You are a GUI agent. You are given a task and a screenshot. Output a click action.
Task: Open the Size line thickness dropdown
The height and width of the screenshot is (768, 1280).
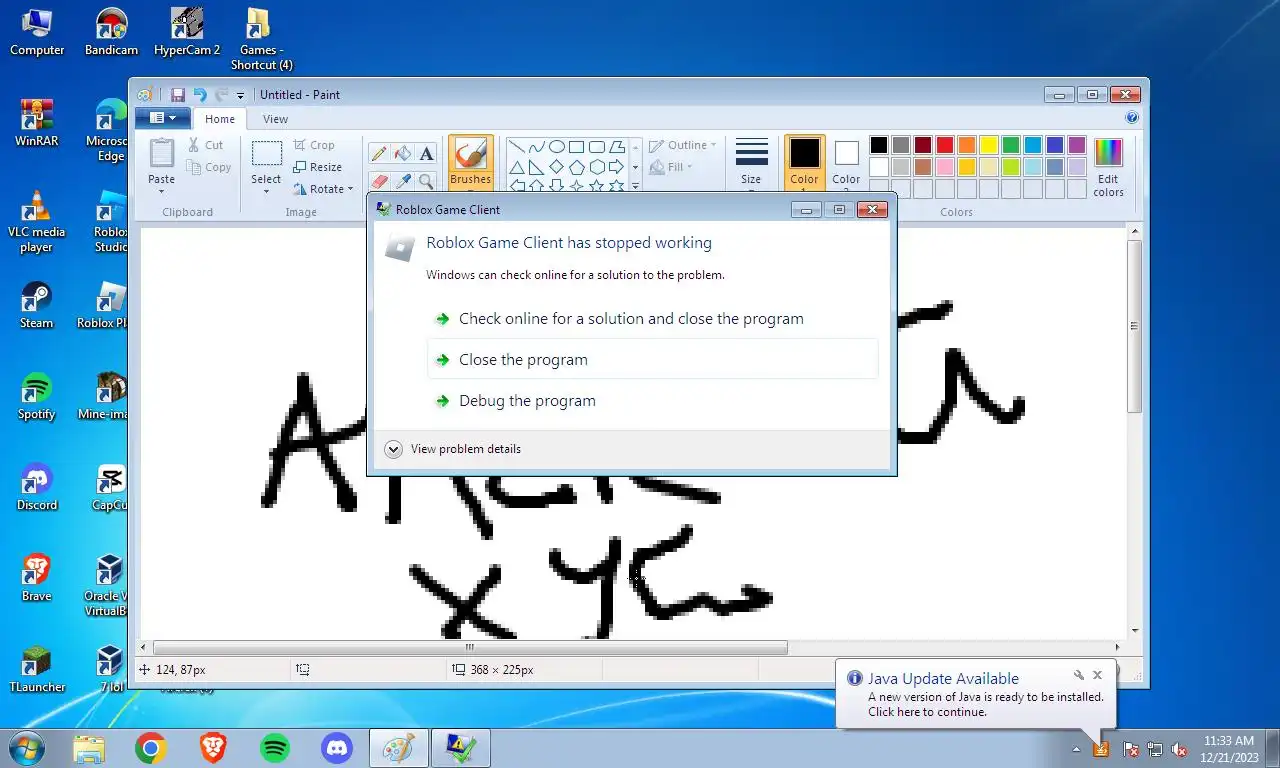pos(751,163)
